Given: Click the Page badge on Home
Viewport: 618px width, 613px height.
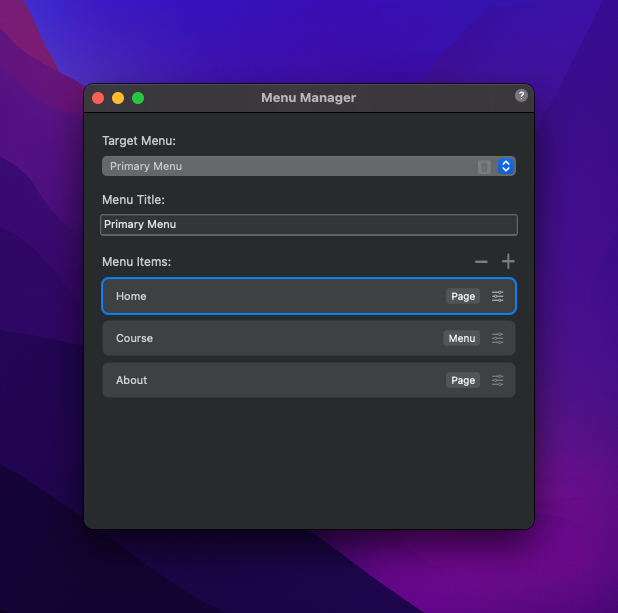Looking at the screenshot, I should (x=463, y=297).
